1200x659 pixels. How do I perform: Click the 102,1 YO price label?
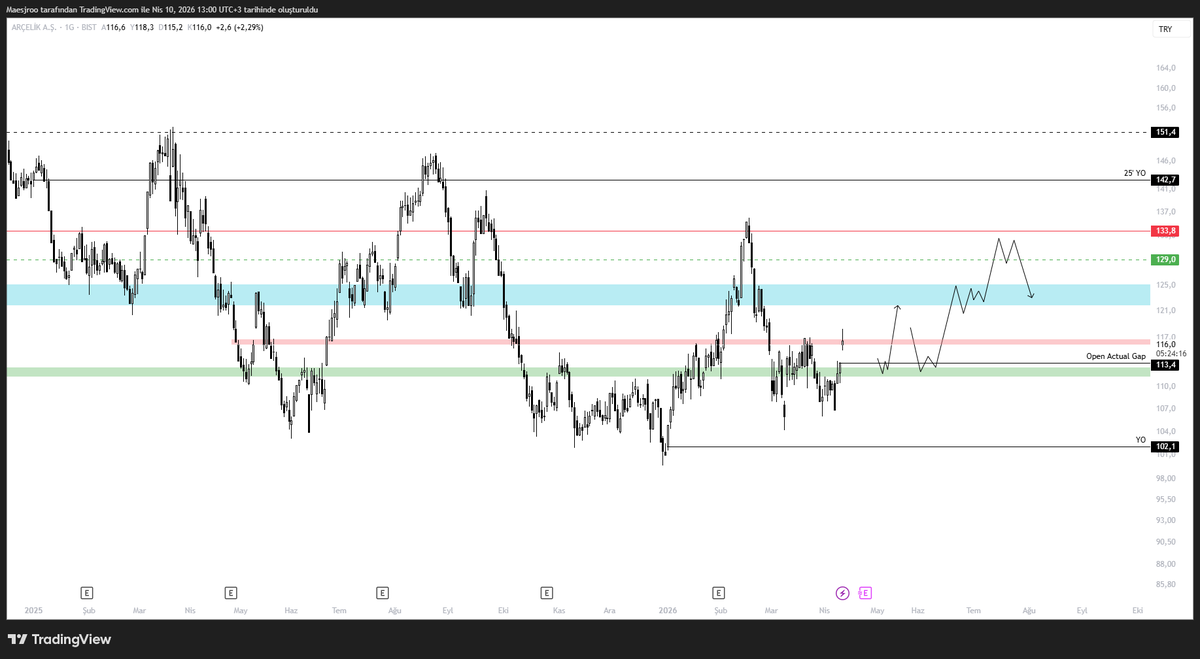1166,447
